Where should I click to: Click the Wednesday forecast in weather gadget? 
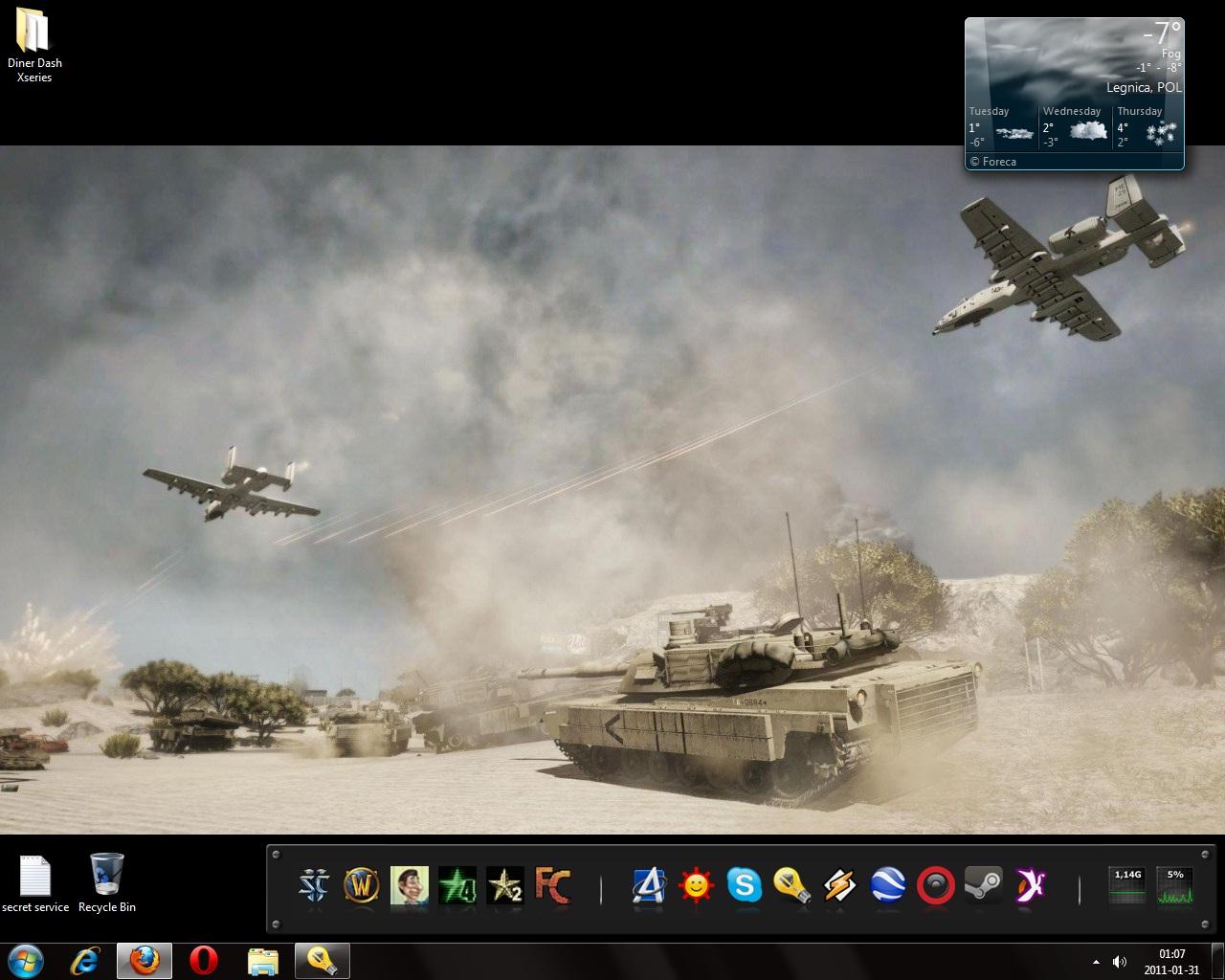[1076, 126]
